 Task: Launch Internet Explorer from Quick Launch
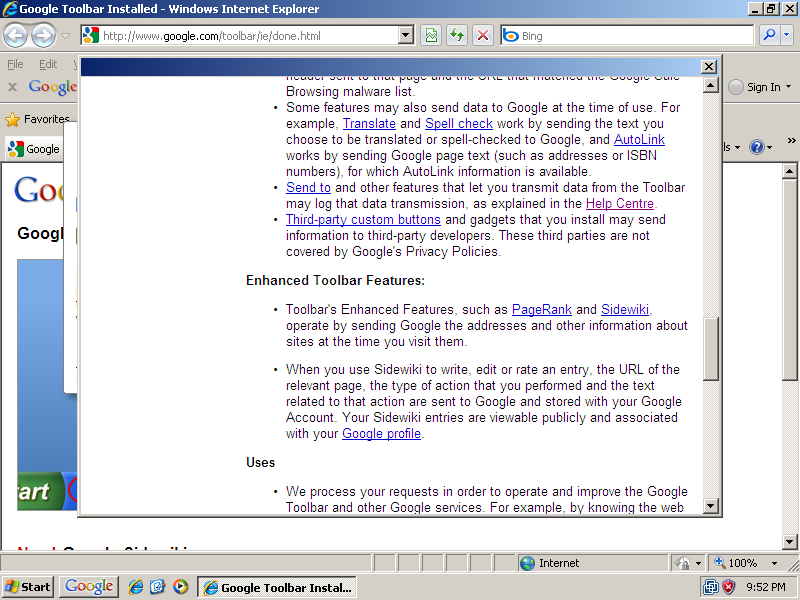tap(135, 587)
